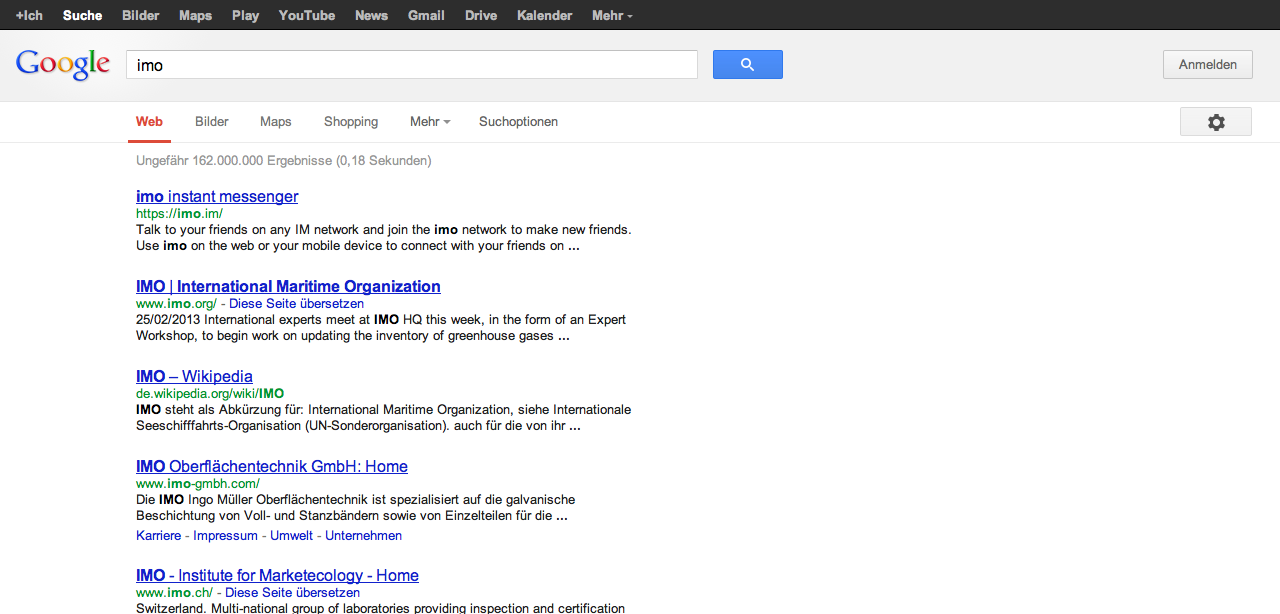
Task: Open IMO International Maritime Organization result
Action: [288, 287]
